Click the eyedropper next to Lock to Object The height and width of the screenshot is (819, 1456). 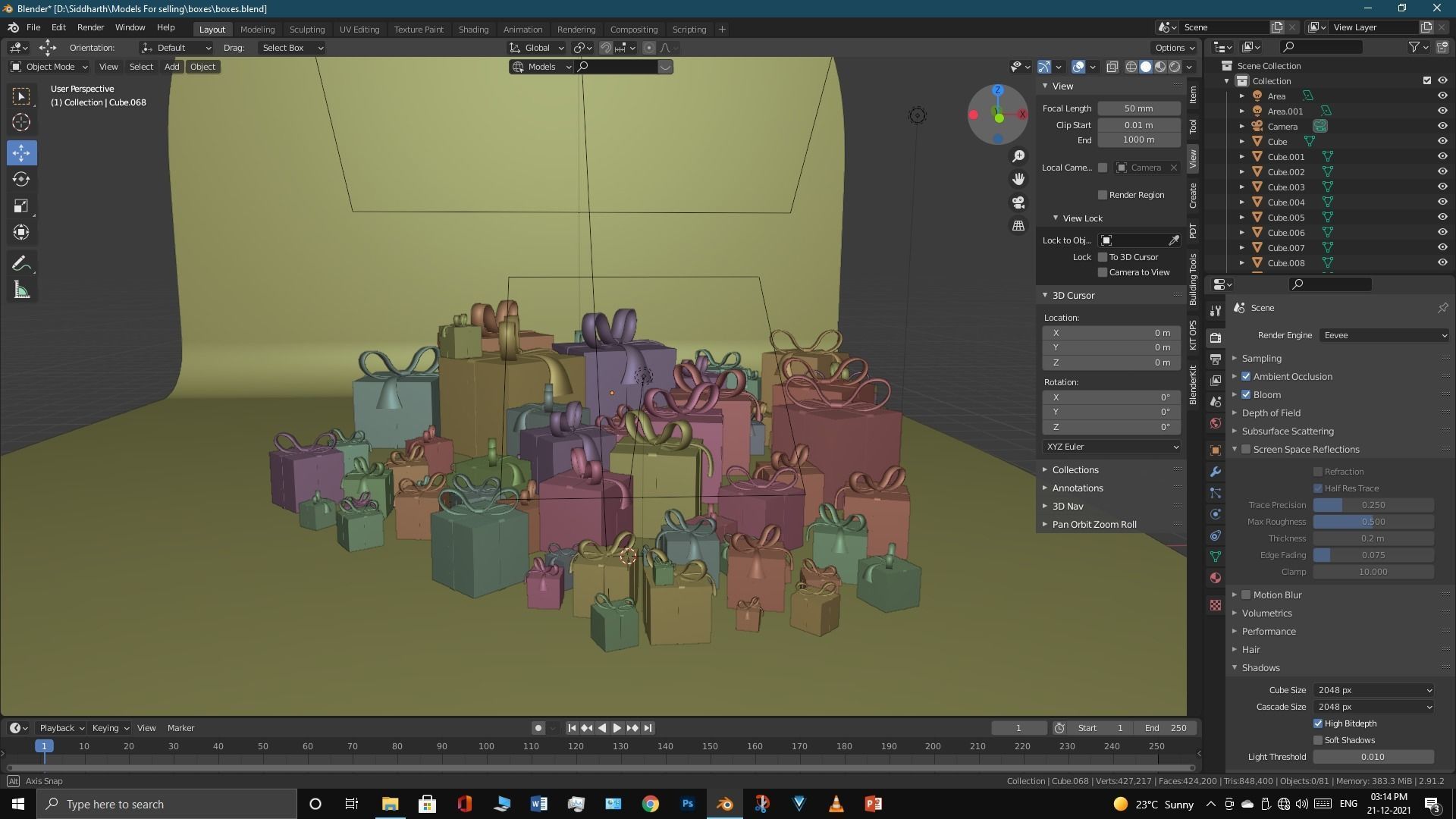click(x=1174, y=240)
